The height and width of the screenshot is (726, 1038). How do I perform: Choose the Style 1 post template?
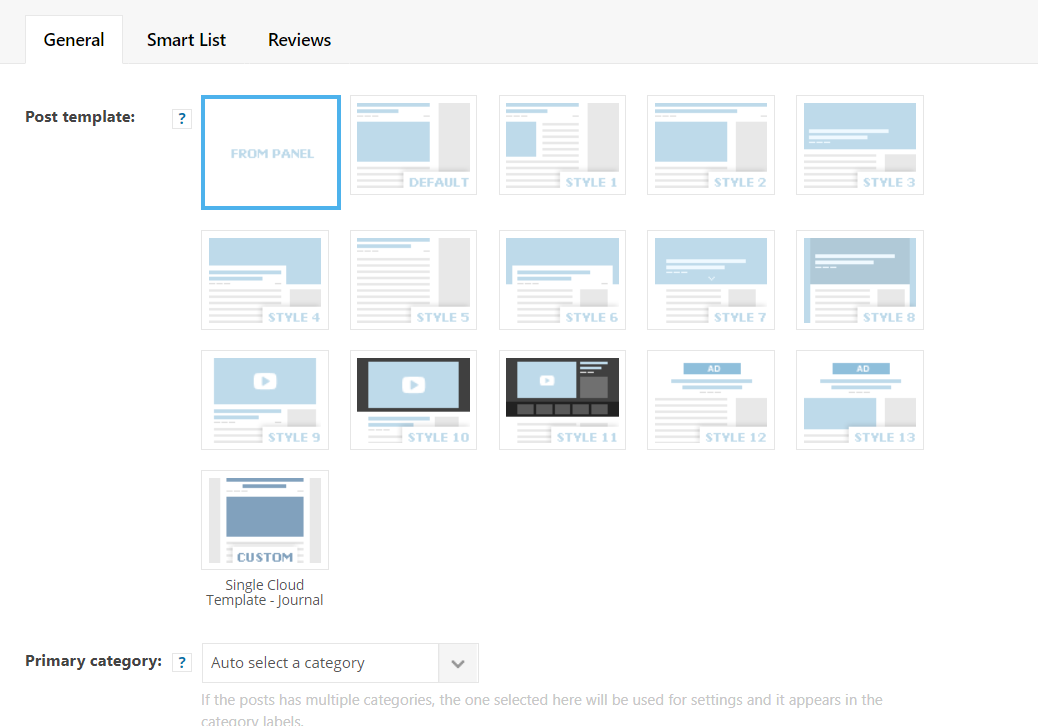pos(562,145)
